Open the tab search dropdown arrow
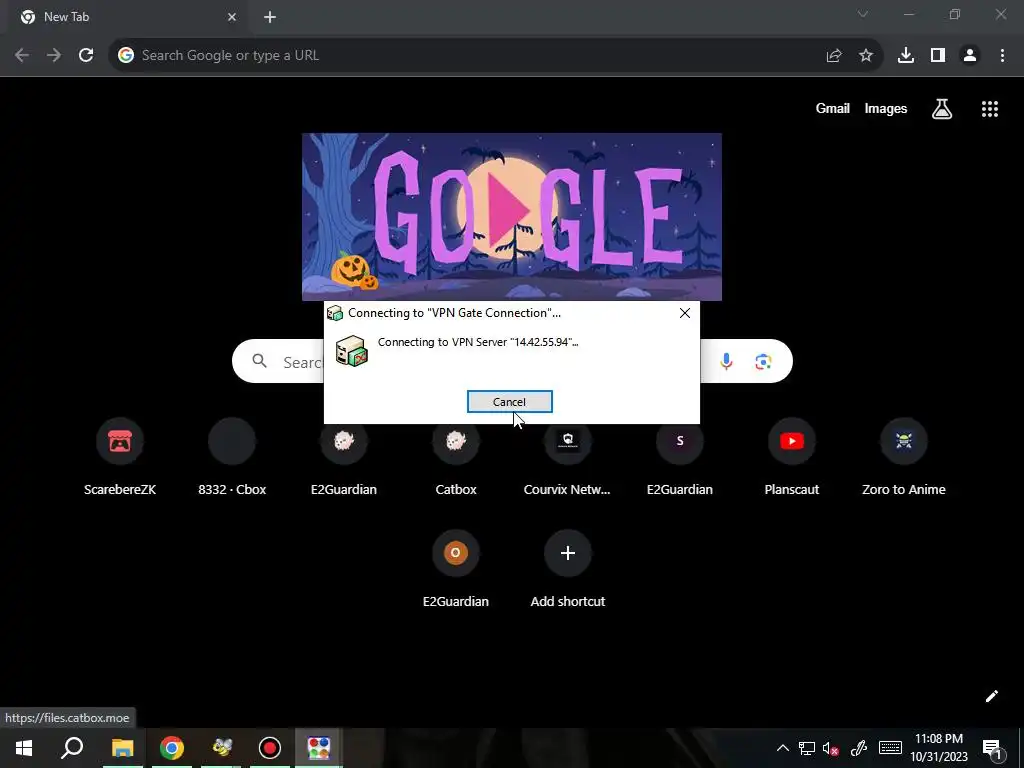Screen dimensions: 1024x768 pyautogui.click(x=863, y=14)
